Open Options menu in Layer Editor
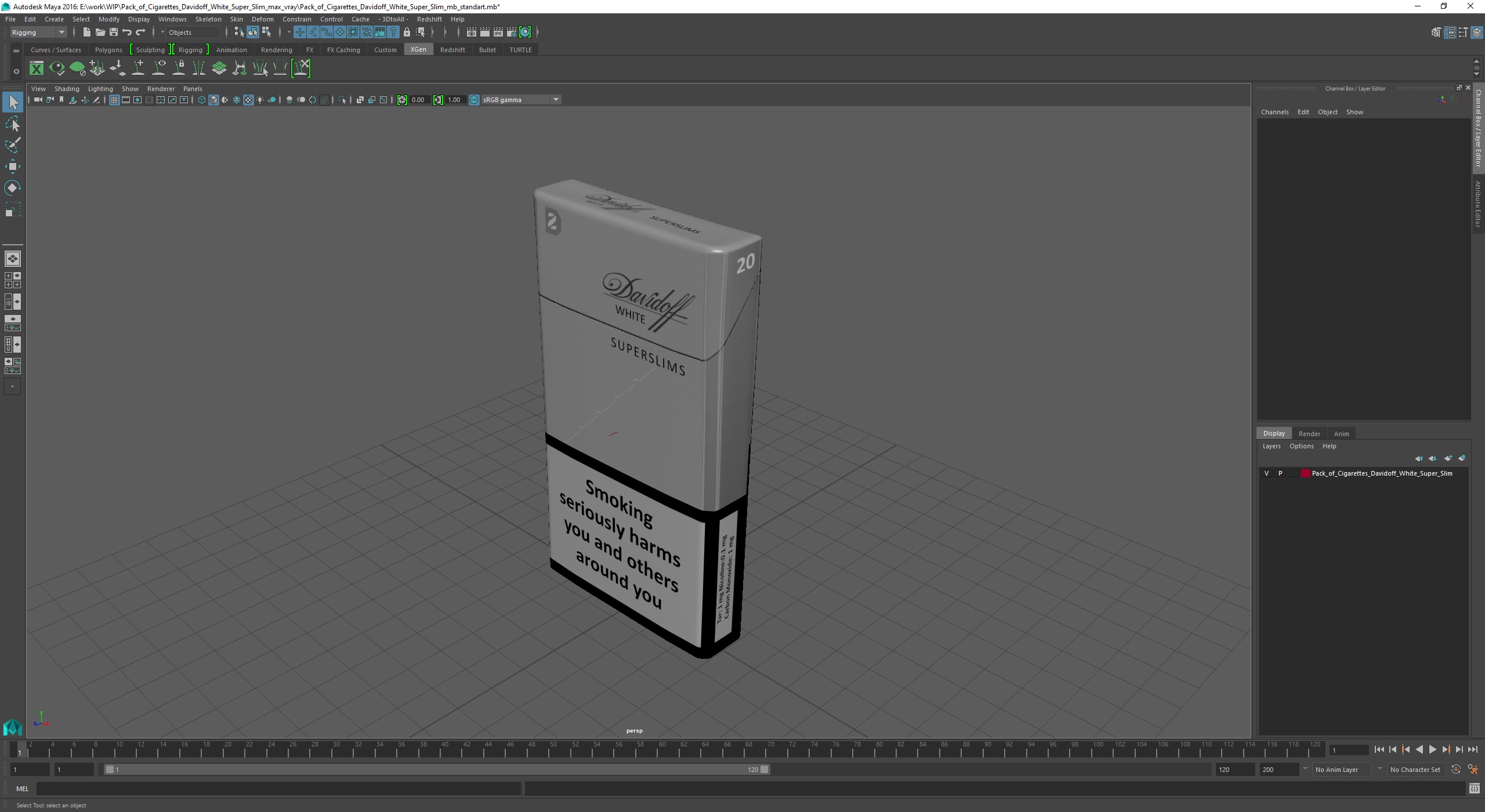This screenshot has height=812, width=1485. tap(1301, 446)
